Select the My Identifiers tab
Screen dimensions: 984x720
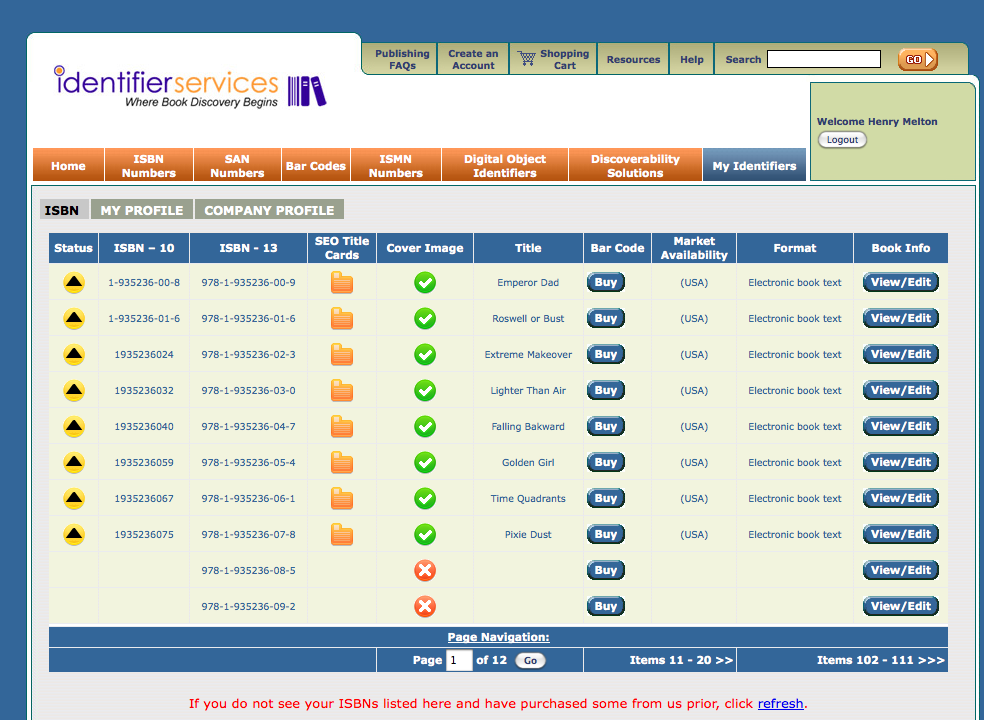tap(754, 166)
